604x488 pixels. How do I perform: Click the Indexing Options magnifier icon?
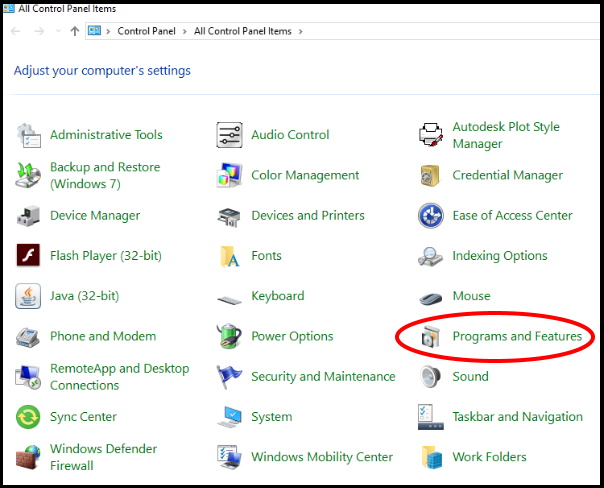point(430,257)
